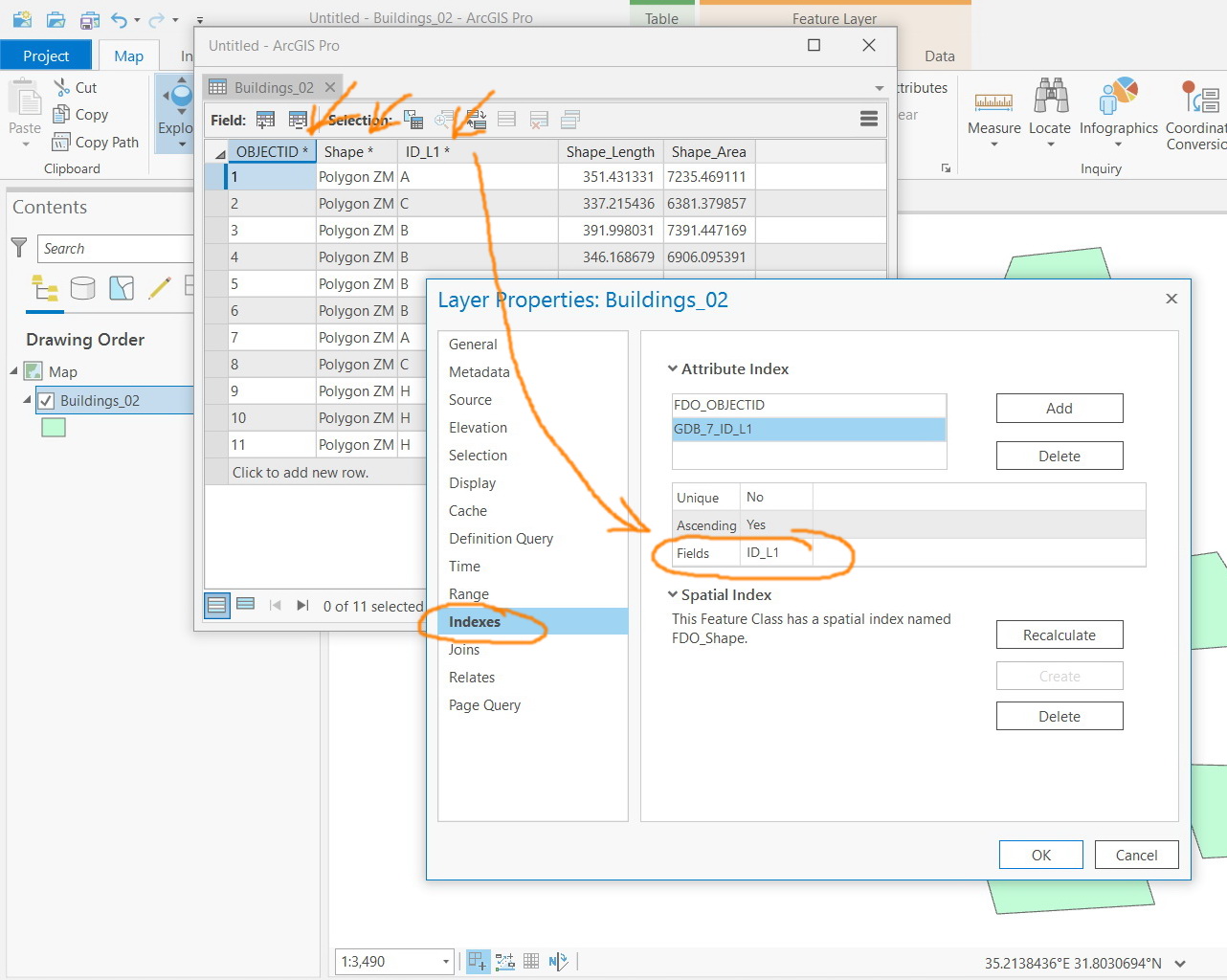
Task: Click the Add Field icon in table toolbar
Action: [x=265, y=120]
